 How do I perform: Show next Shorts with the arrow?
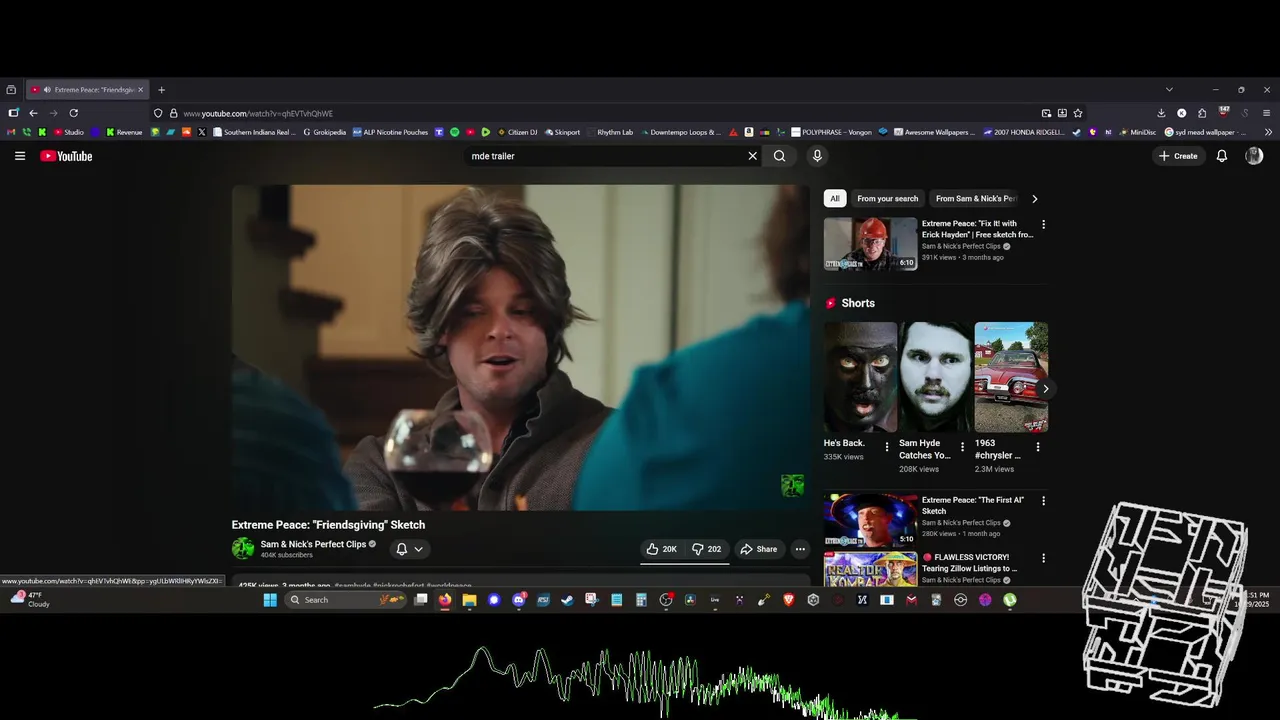[x=1045, y=389]
